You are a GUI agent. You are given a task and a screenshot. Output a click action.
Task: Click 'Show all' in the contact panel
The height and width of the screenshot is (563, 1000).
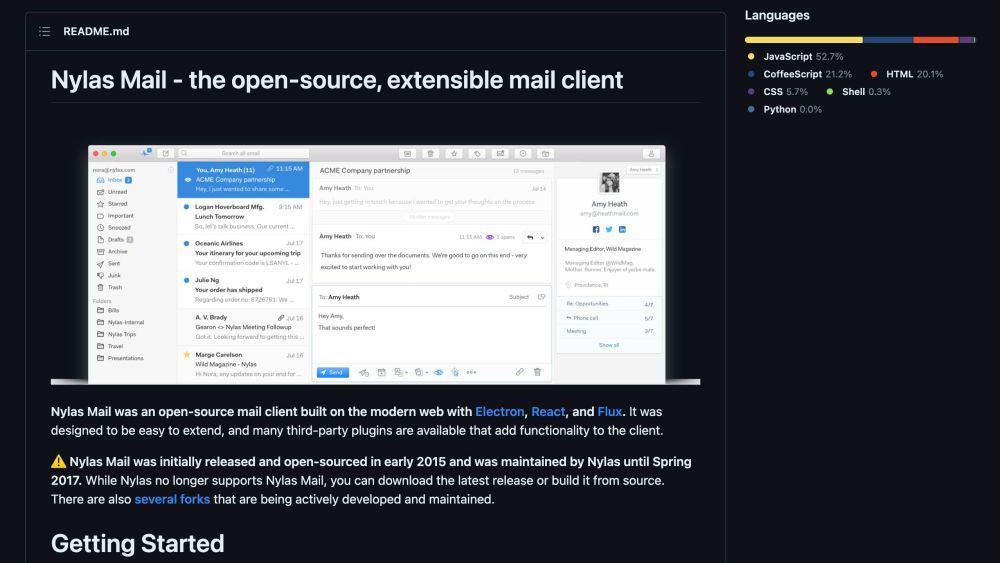click(609, 345)
